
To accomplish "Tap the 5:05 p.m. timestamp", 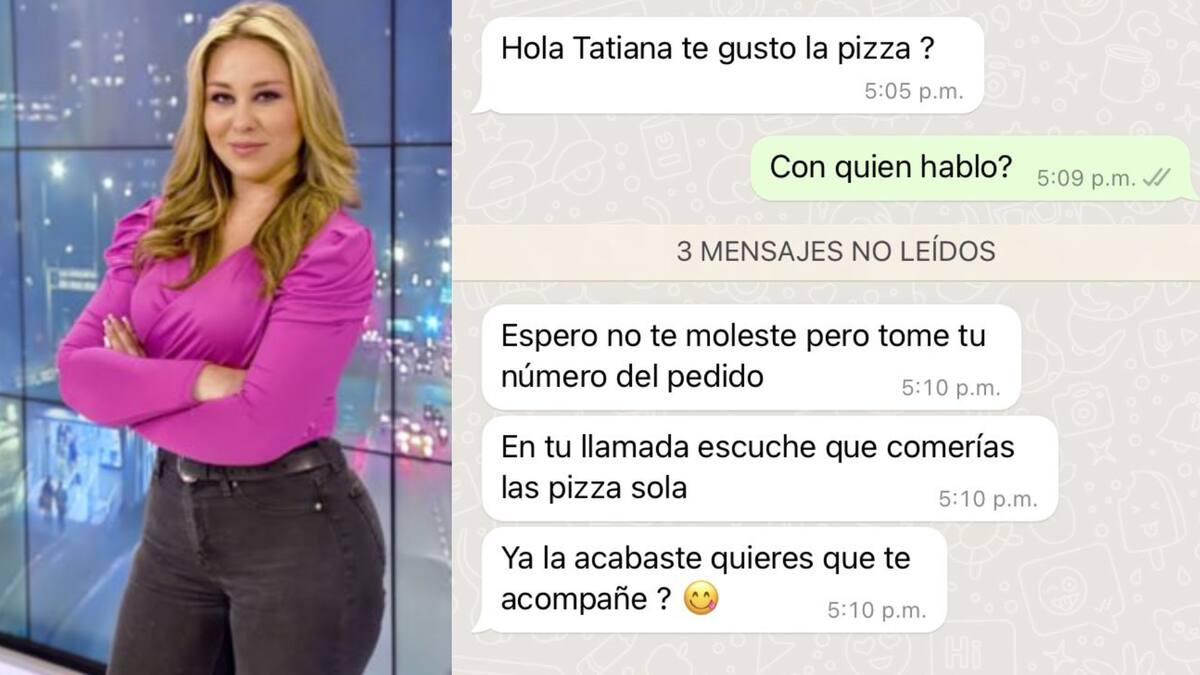I will tap(914, 91).
